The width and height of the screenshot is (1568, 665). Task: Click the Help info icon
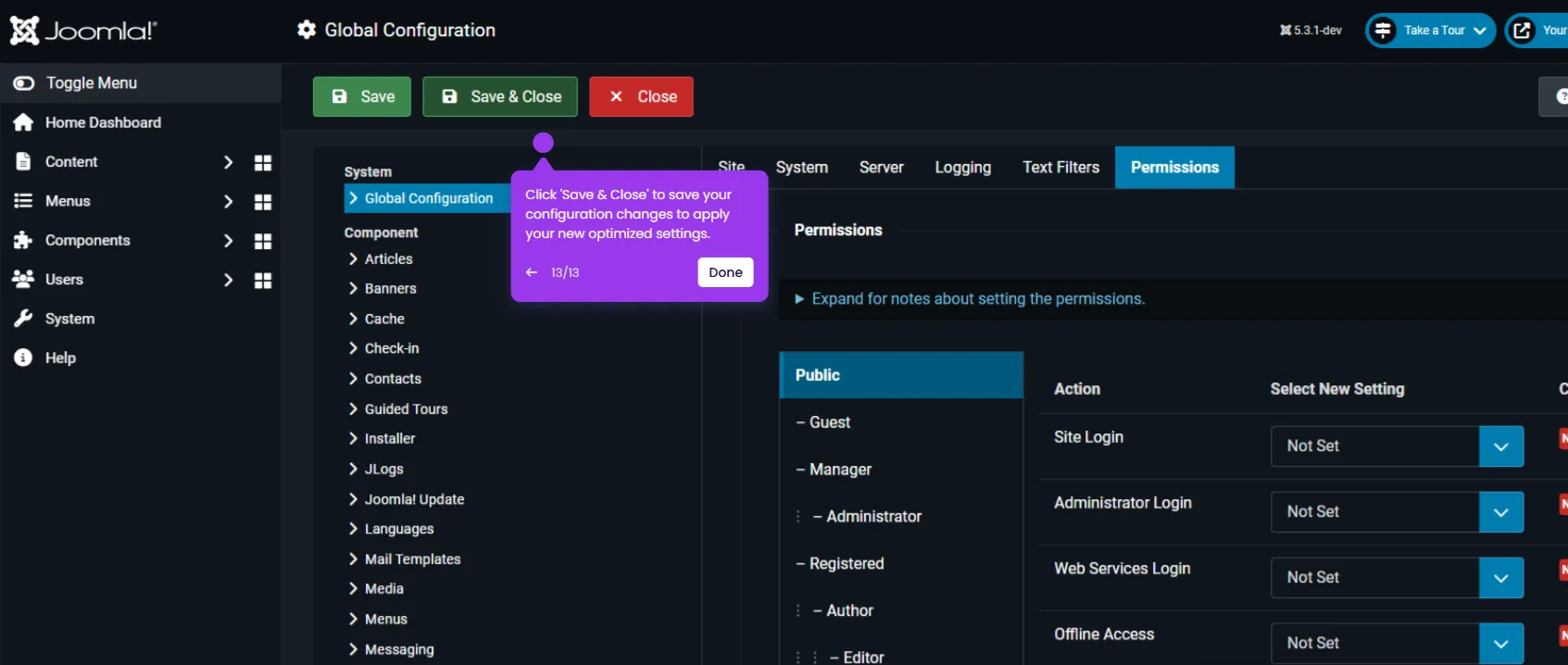(x=23, y=358)
